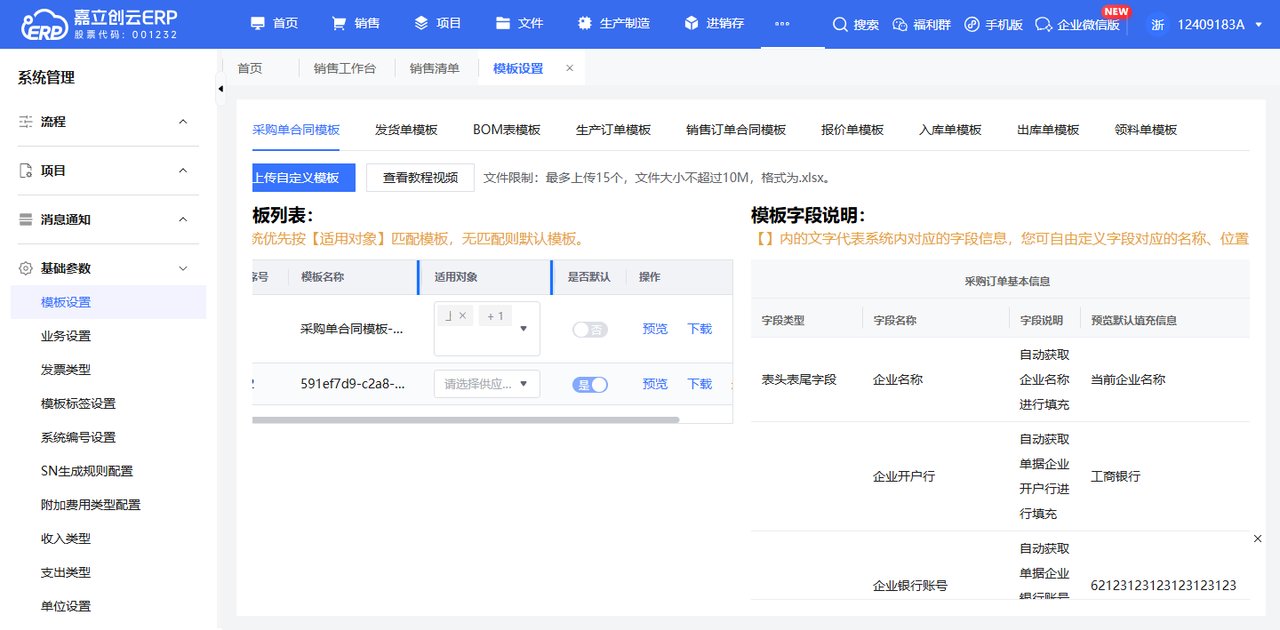Collapse the sidebar with the arrow handle

[x=221, y=89]
